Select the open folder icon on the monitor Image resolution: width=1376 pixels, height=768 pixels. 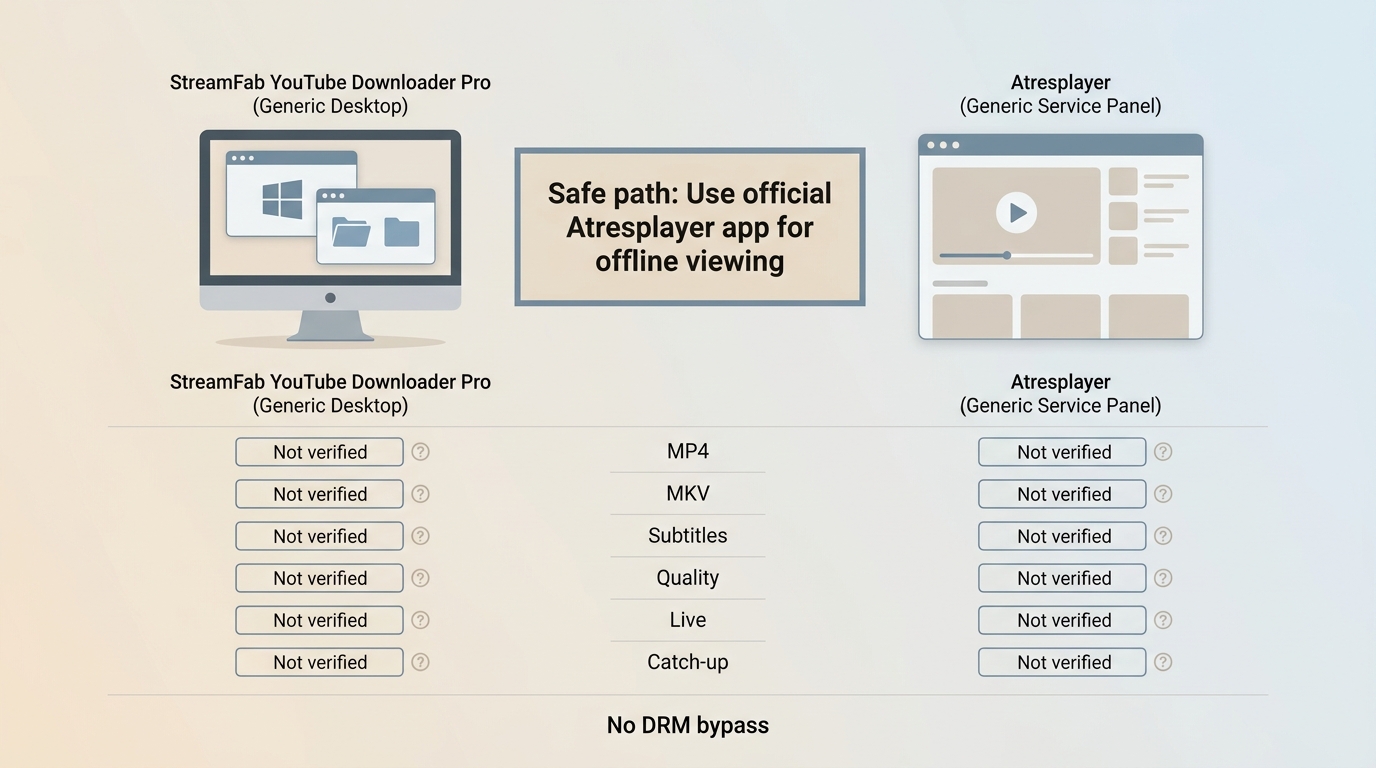point(351,231)
